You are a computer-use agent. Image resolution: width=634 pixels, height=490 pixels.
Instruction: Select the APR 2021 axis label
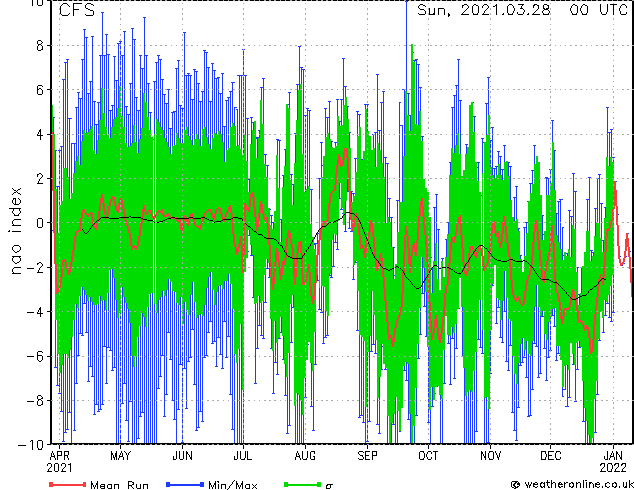coord(59,462)
